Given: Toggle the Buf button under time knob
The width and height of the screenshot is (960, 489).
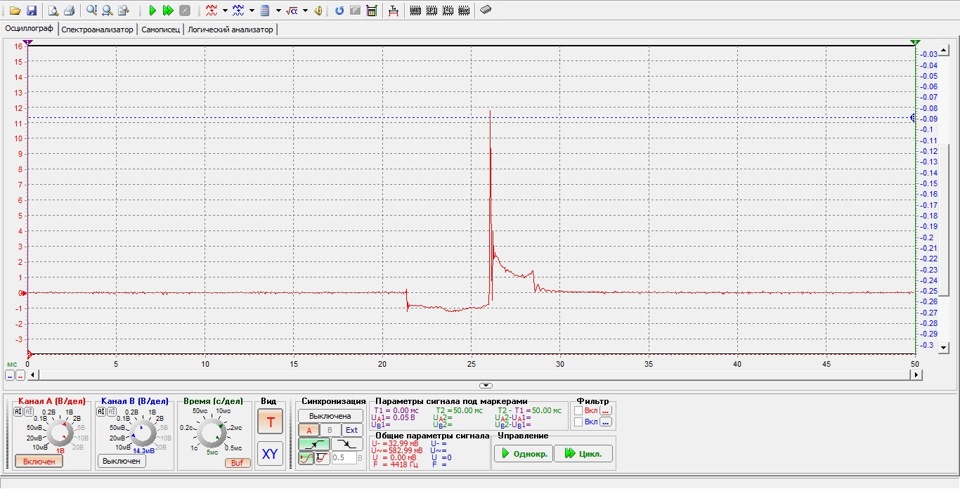Looking at the screenshot, I should pyautogui.click(x=237, y=463).
